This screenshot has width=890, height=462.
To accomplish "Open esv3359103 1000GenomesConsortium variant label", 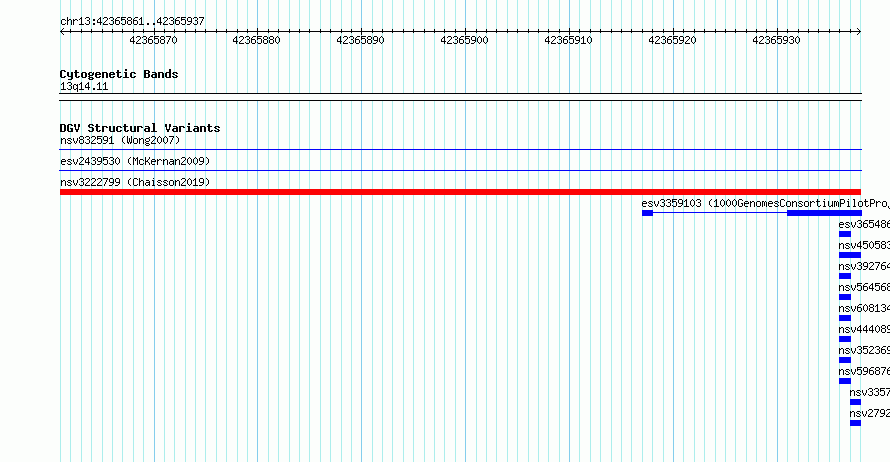I will [x=765, y=203].
